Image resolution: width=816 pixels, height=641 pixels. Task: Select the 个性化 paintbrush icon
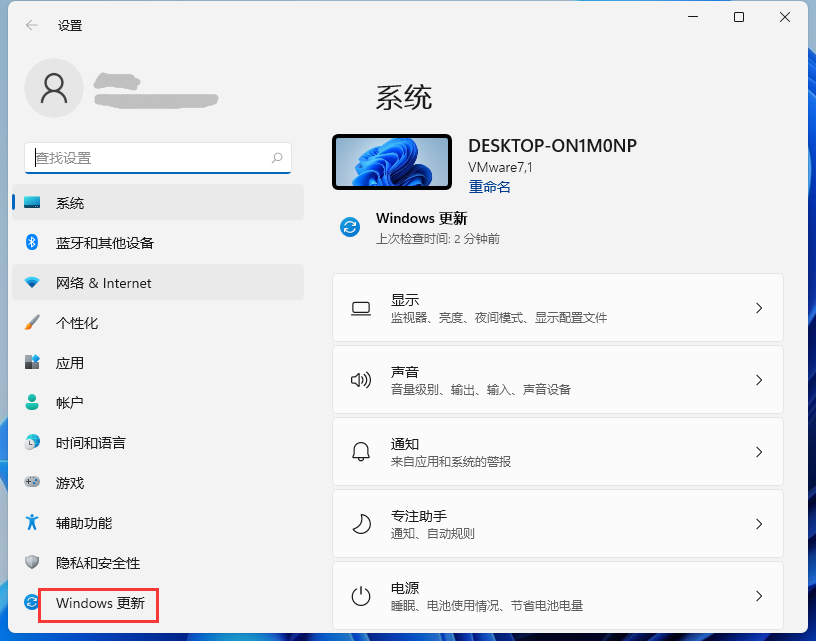tap(30, 322)
